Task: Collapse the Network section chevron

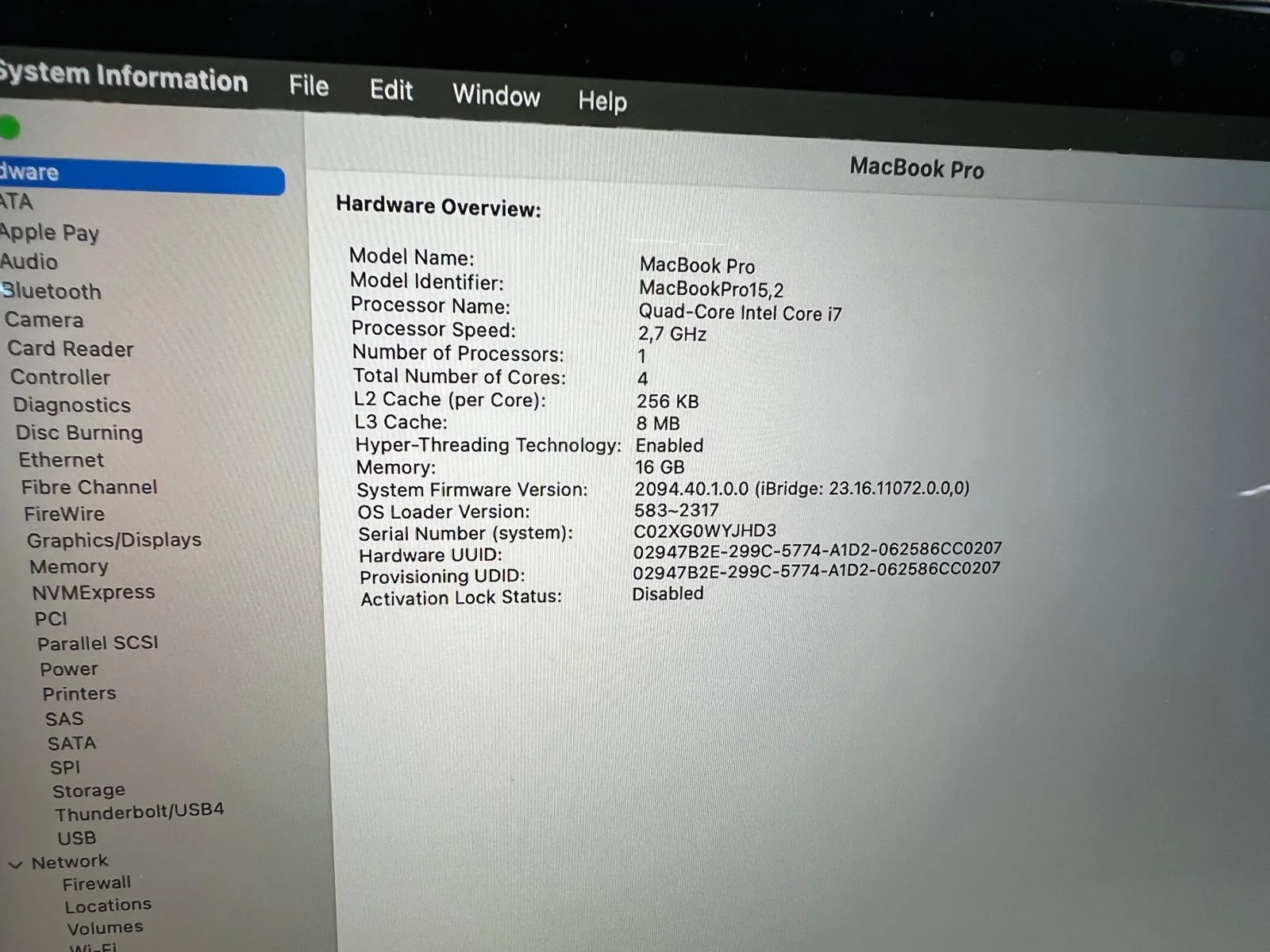Action: (x=15, y=864)
